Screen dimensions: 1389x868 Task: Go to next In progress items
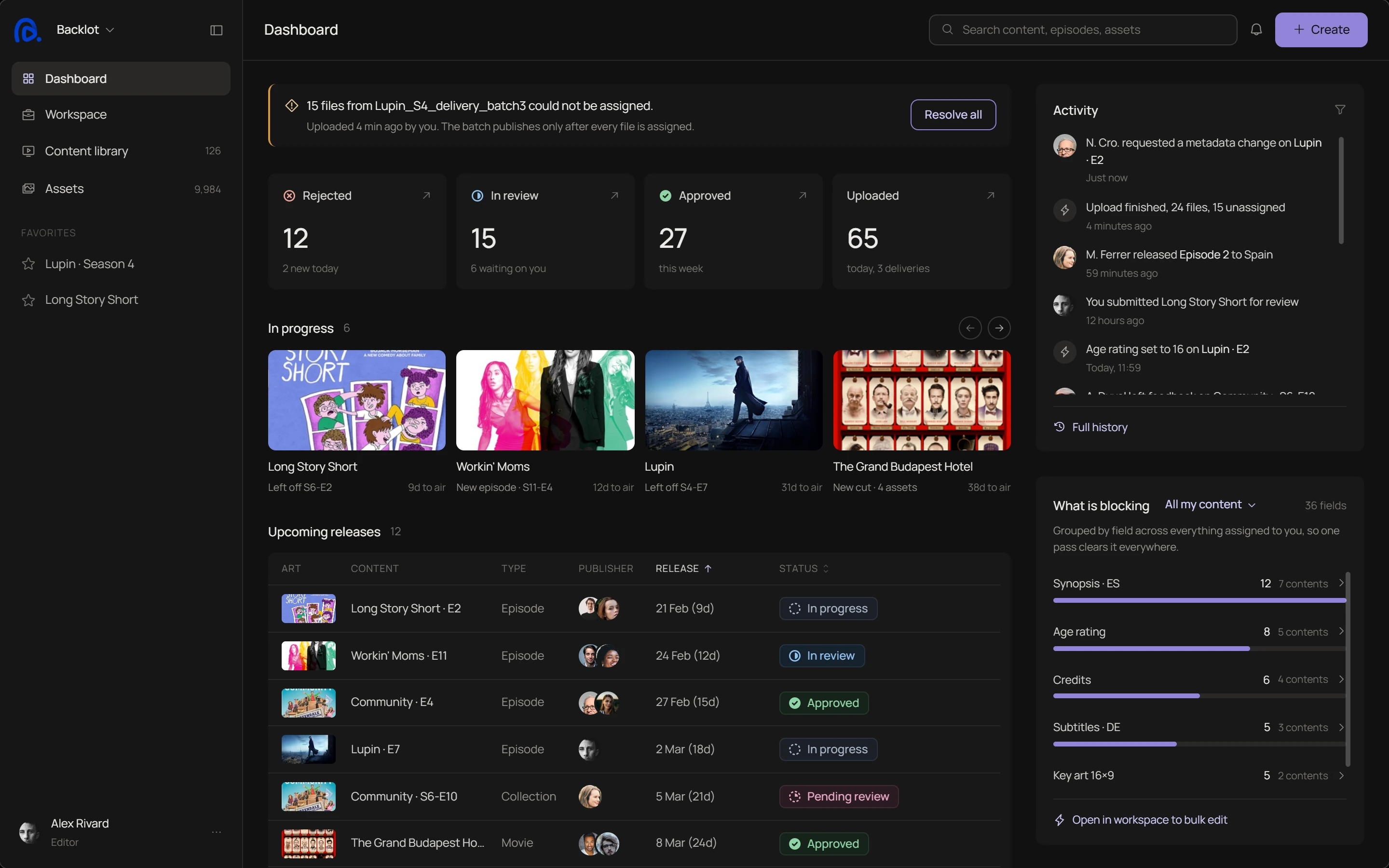[999, 328]
